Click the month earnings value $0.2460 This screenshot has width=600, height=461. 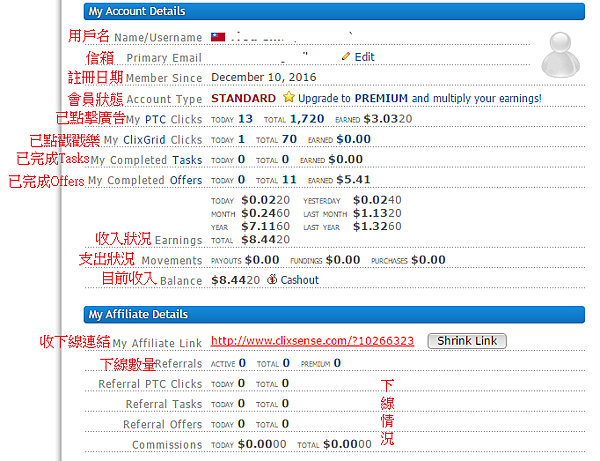coord(266,213)
